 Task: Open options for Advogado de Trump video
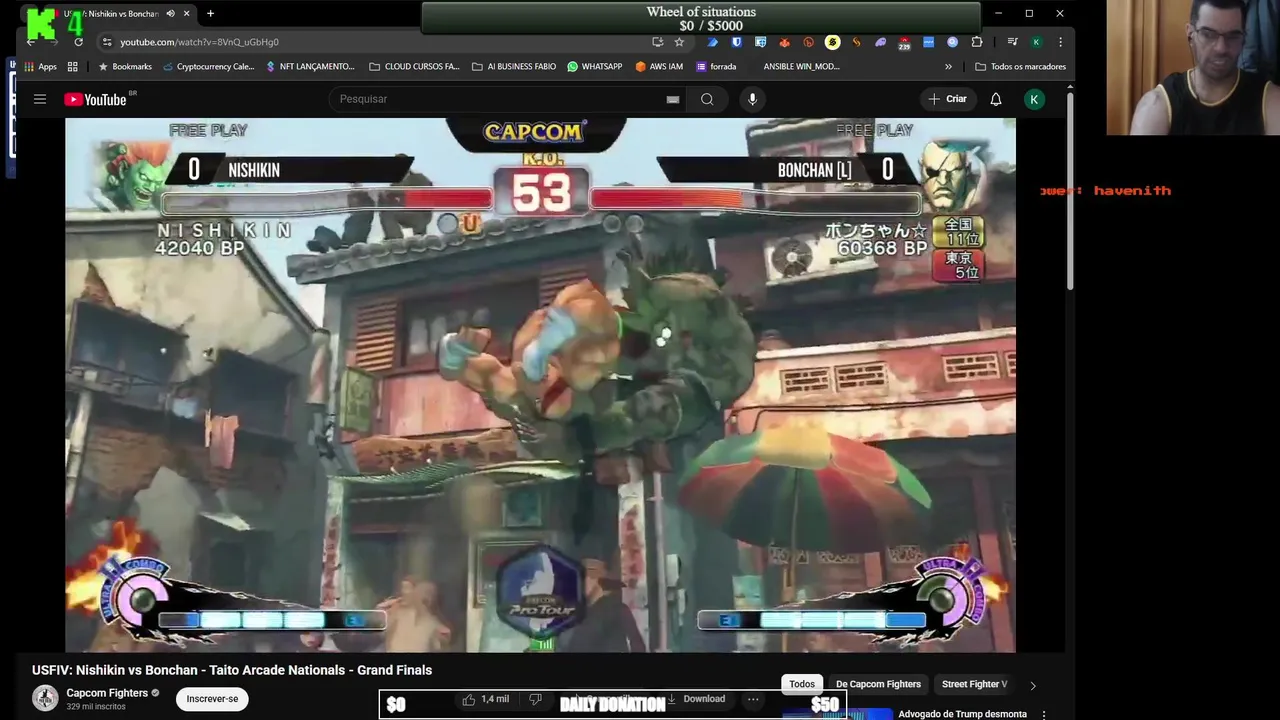point(1044,714)
